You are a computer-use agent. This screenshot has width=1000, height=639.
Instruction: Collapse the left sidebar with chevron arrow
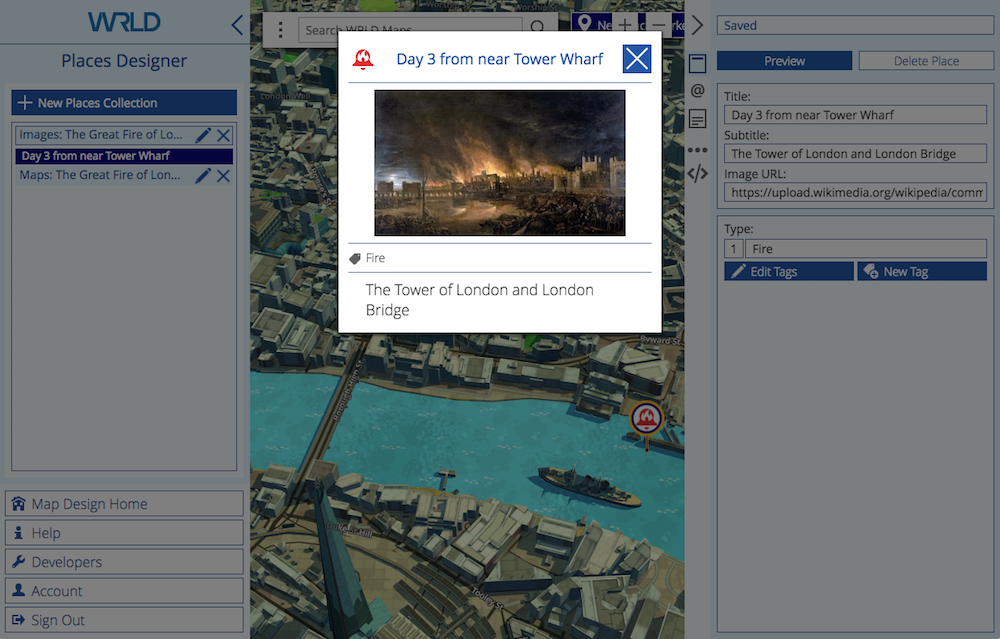[x=237, y=25]
